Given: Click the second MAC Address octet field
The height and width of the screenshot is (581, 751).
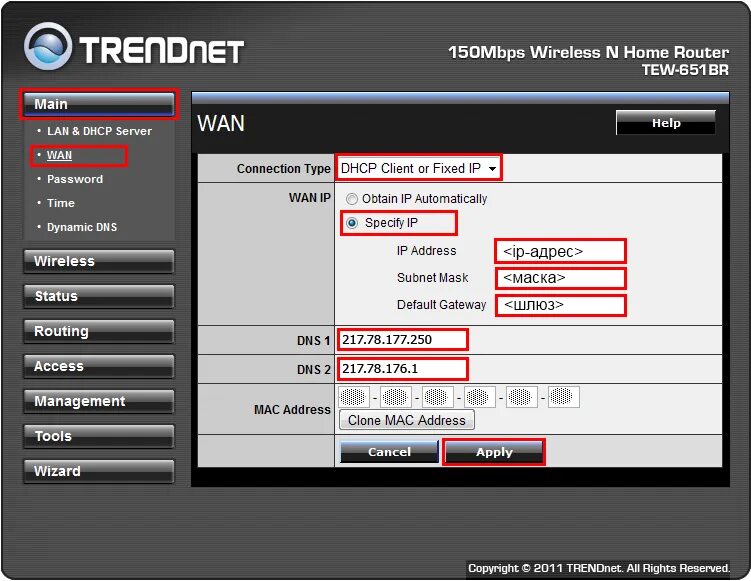Looking at the screenshot, I should click(x=396, y=397).
